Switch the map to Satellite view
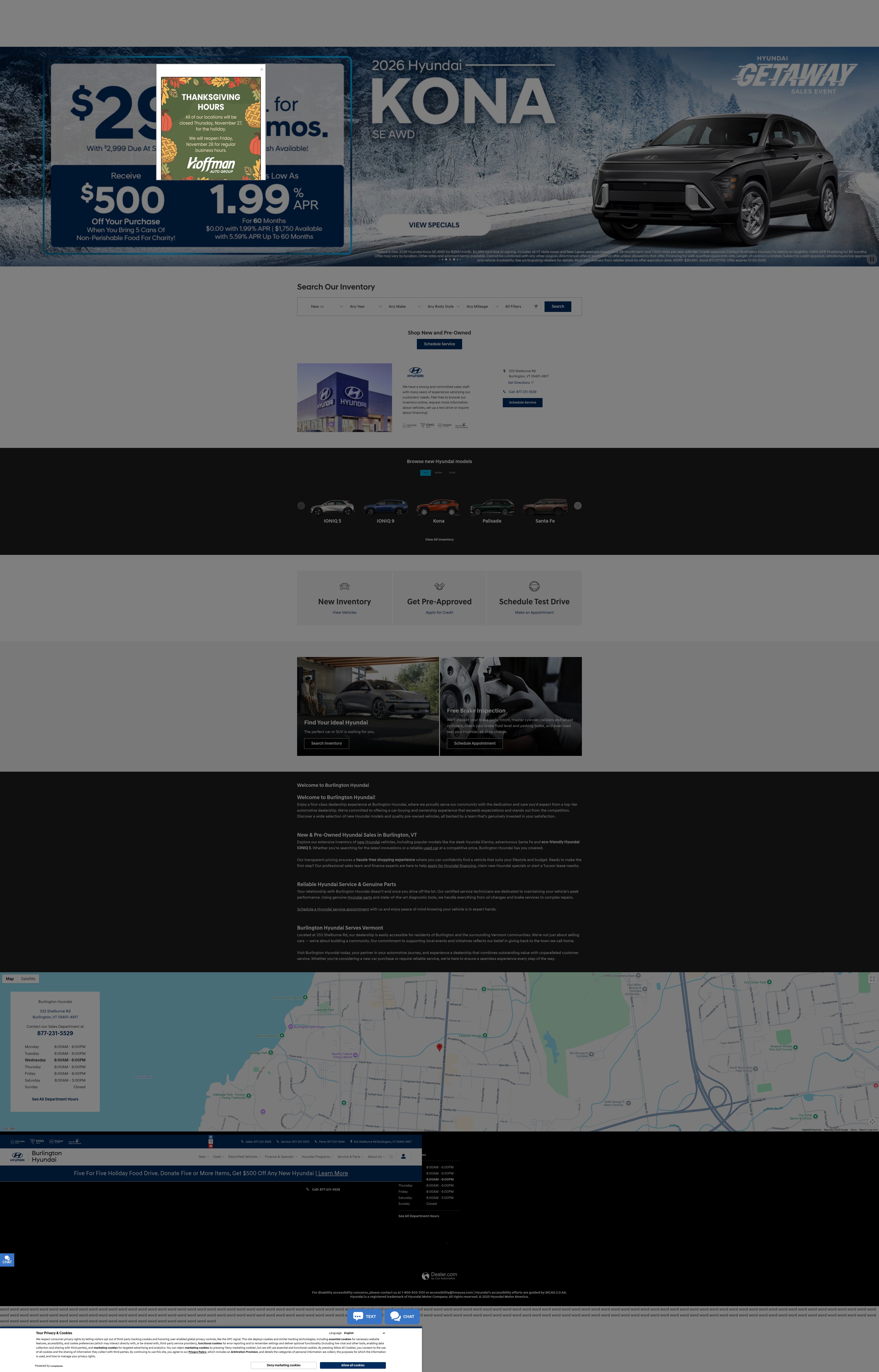 coord(28,978)
